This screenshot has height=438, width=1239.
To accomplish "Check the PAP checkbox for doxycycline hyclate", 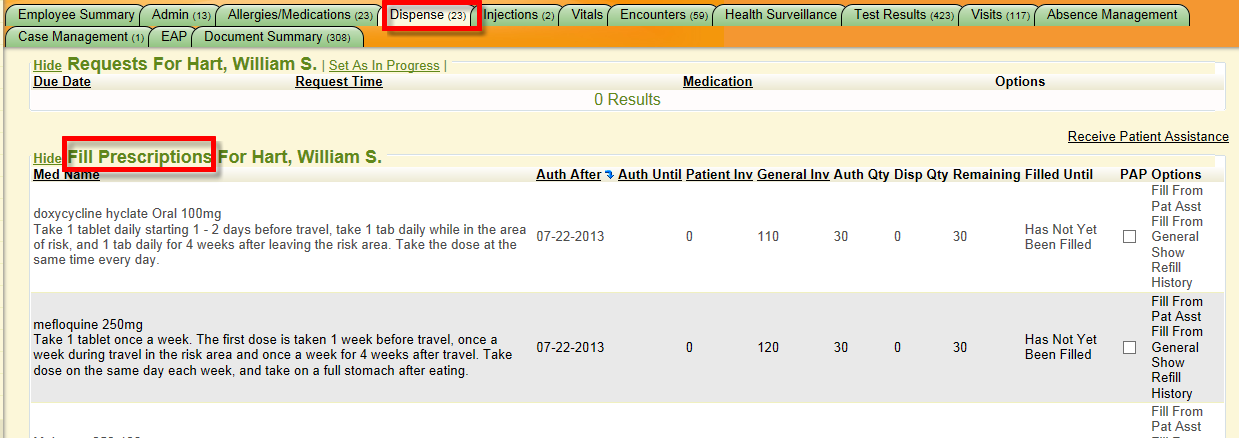I will [x=1129, y=237].
